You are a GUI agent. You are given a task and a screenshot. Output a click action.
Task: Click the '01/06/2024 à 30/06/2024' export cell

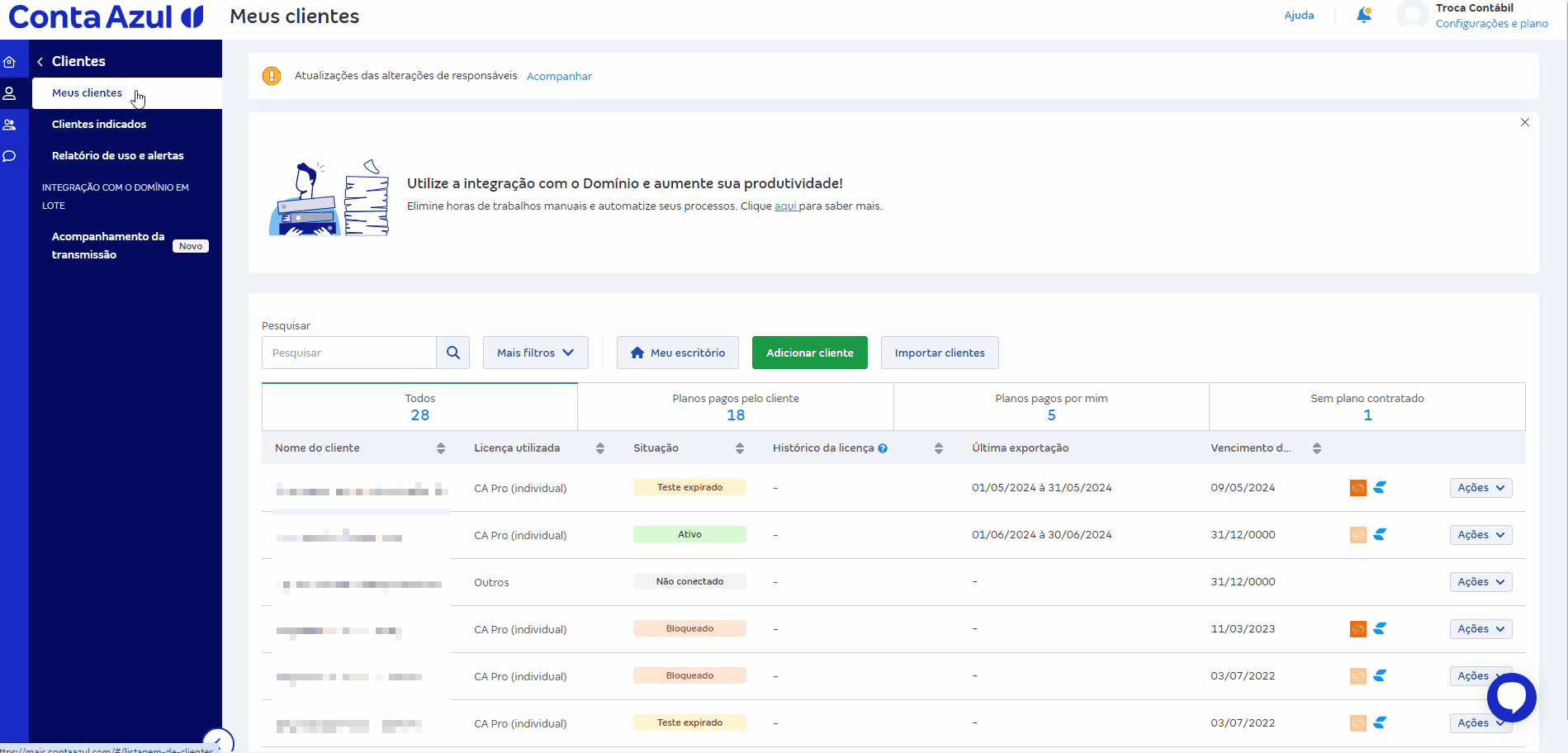pyautogui.click(x=1042, y=535)
